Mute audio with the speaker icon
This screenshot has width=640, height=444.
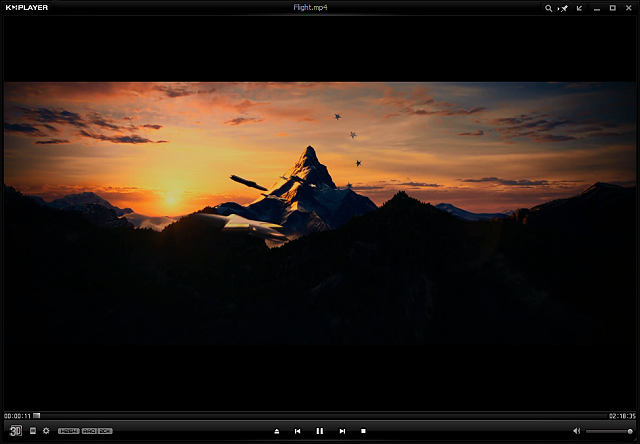(576, 431)
